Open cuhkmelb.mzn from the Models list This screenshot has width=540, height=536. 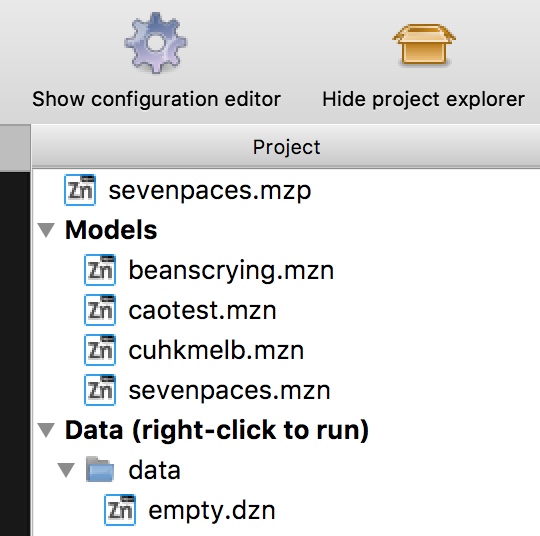pyautogui.click(x=216, y=350)
